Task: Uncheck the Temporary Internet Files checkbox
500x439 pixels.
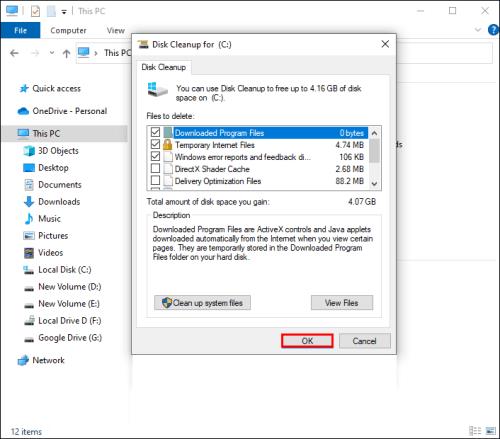Action: [x=155, y=144]
